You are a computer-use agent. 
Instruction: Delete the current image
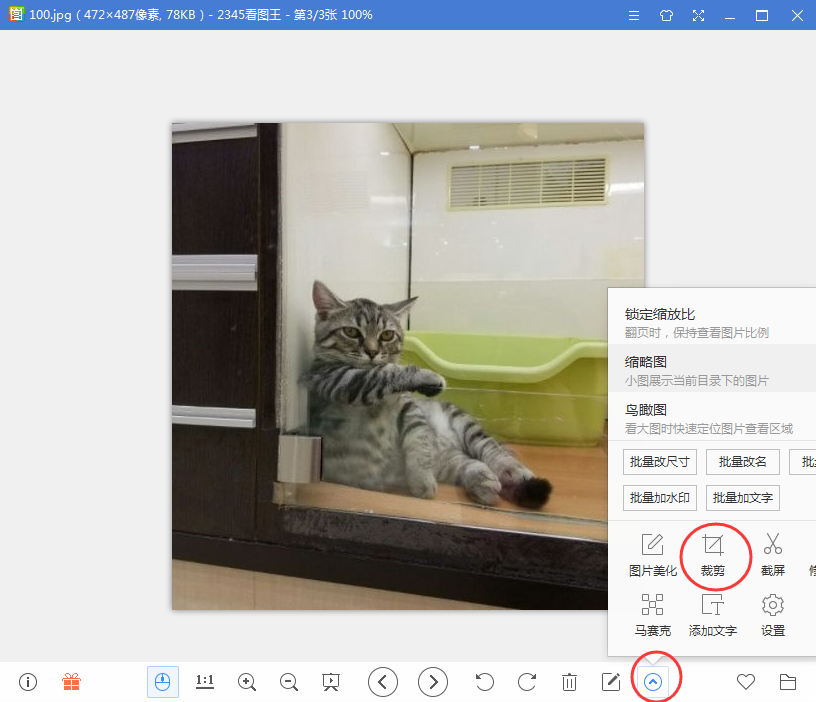click(x=569, y=682)
